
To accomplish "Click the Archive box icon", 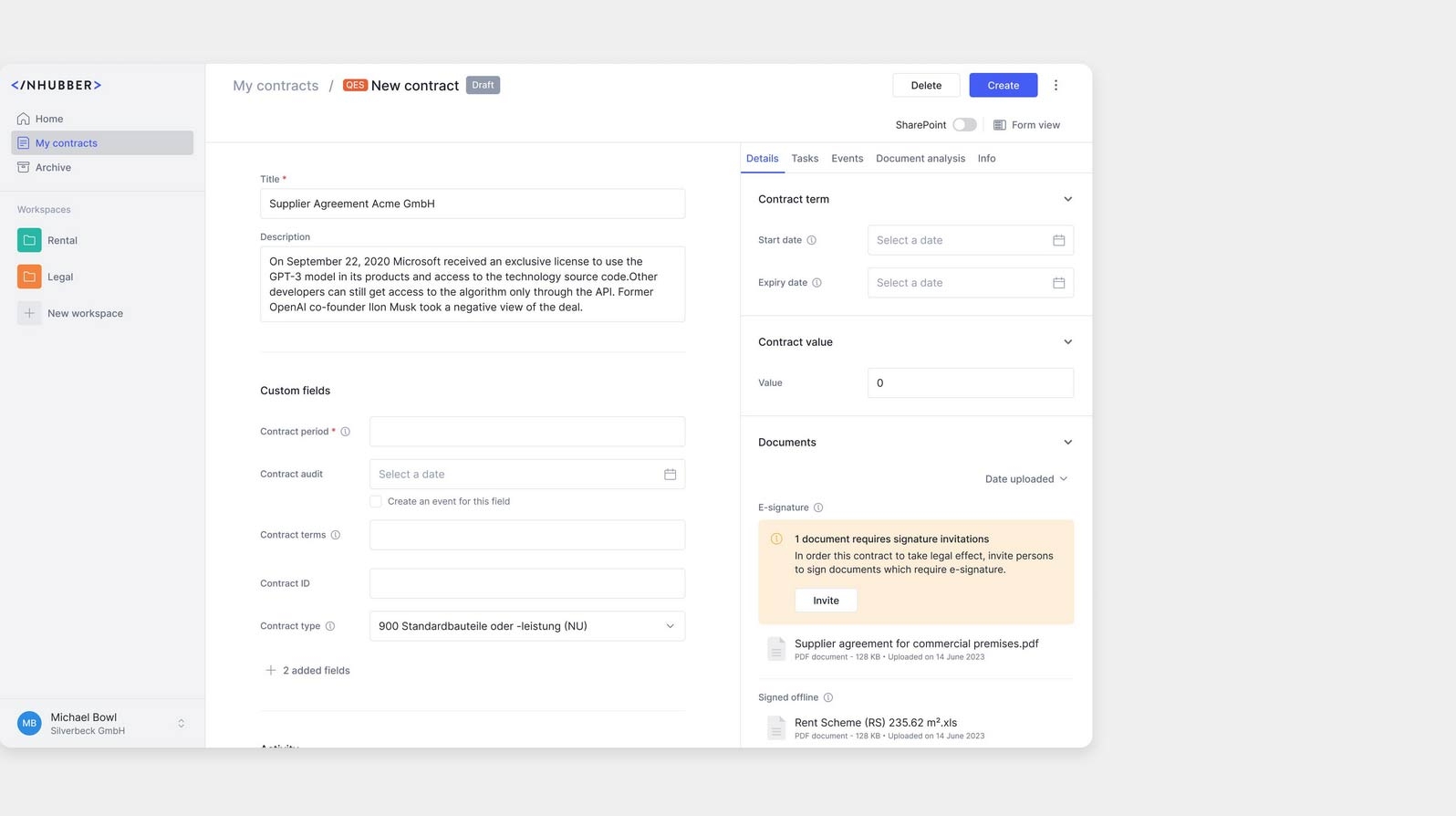I will pyautogui.click(x=24, y=167).
